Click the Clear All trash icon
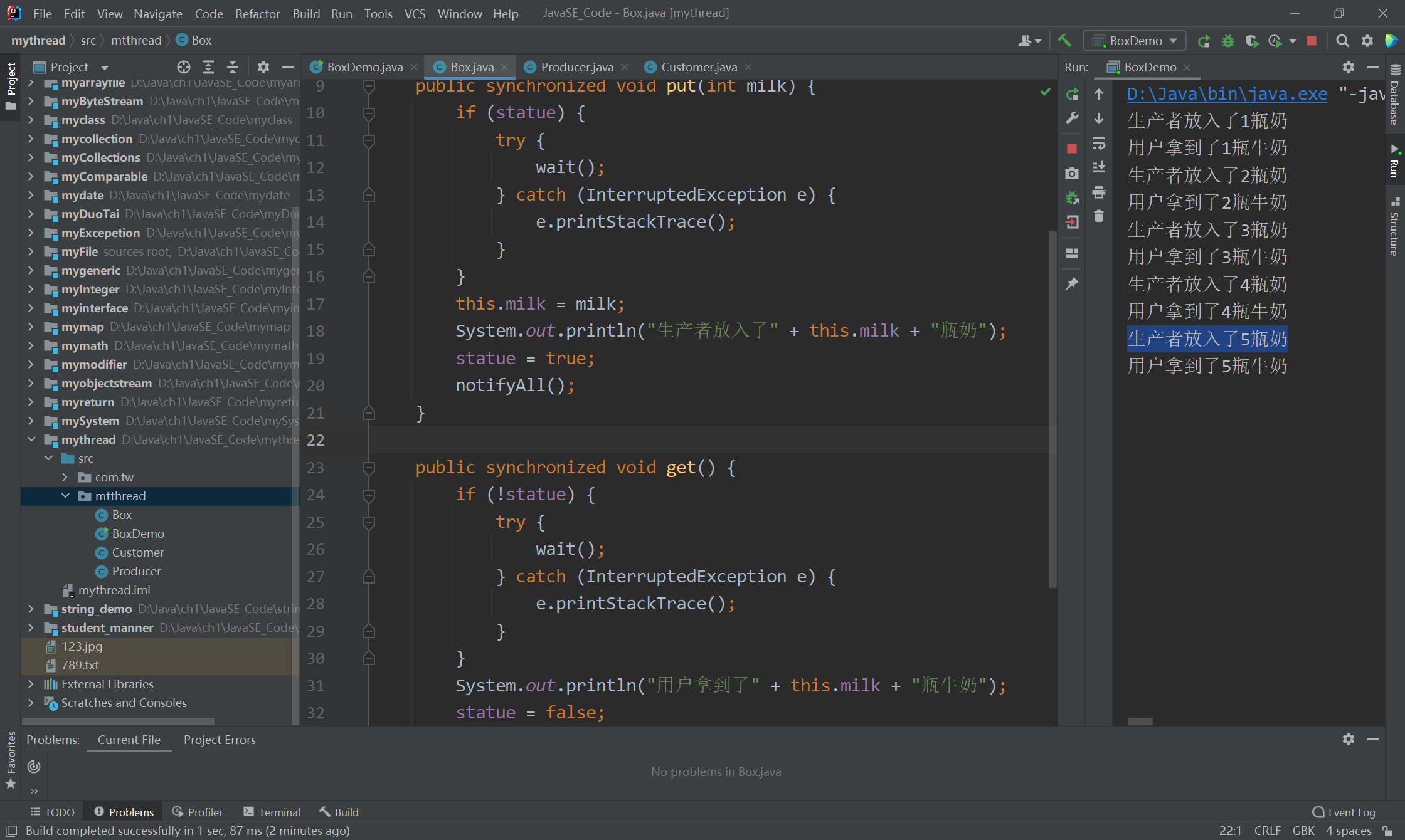This screenshot has height=840, width=1405. pos(1099,216)
